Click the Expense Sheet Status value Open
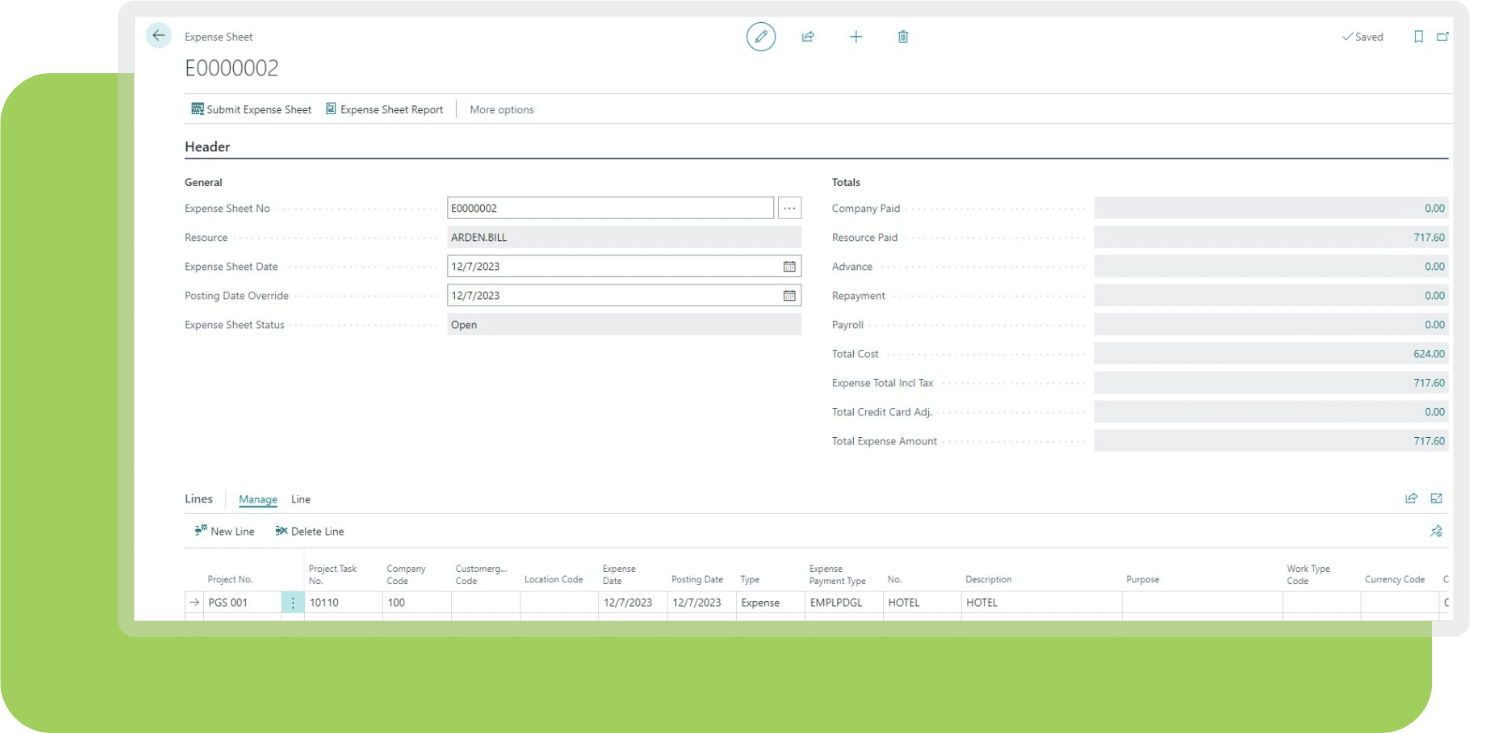This screenshot has height=733, width=1490. [624, 325]
